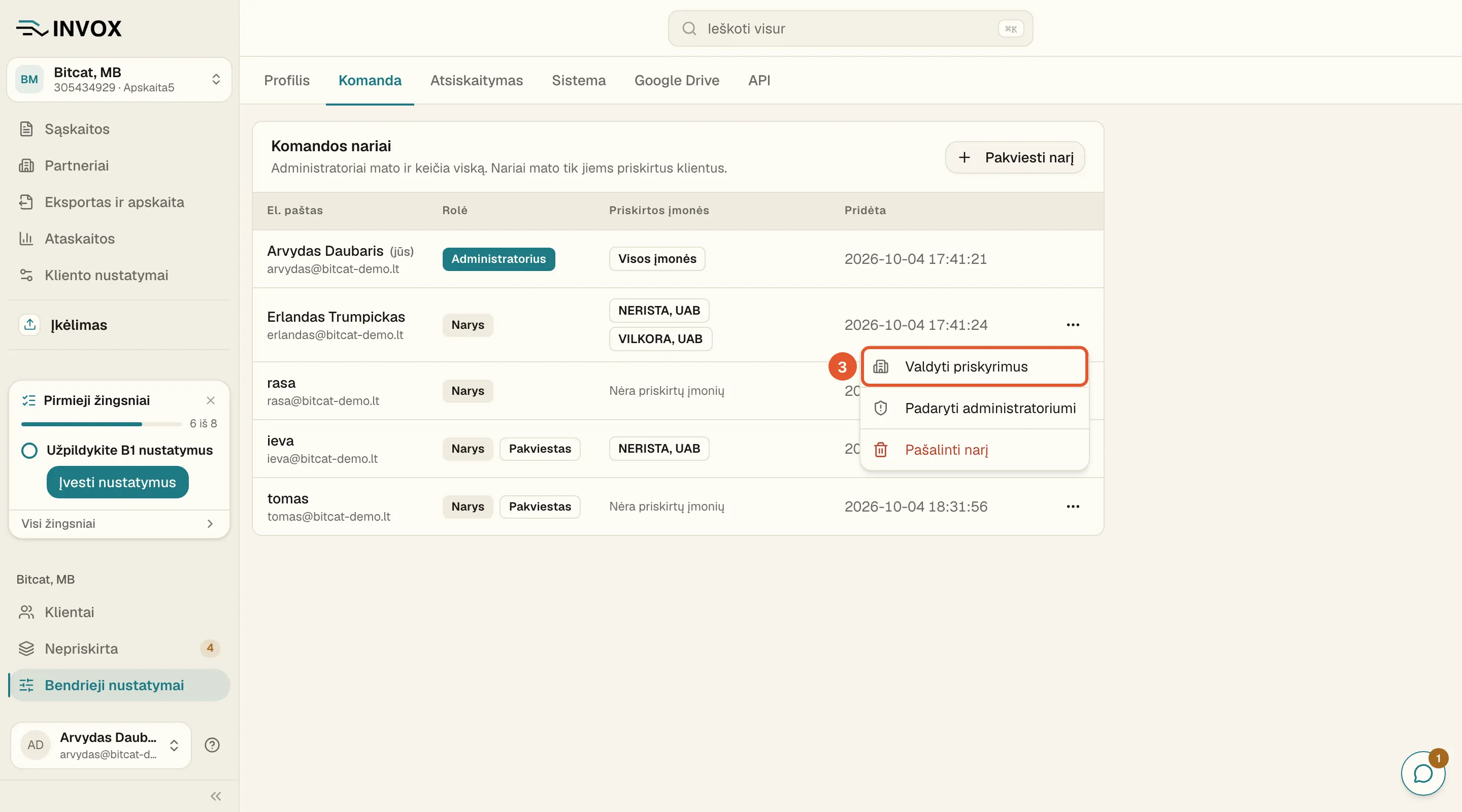The image size is (1462, 812).
Task: Open more options for tomas row
Action: tap(1073, 506)
